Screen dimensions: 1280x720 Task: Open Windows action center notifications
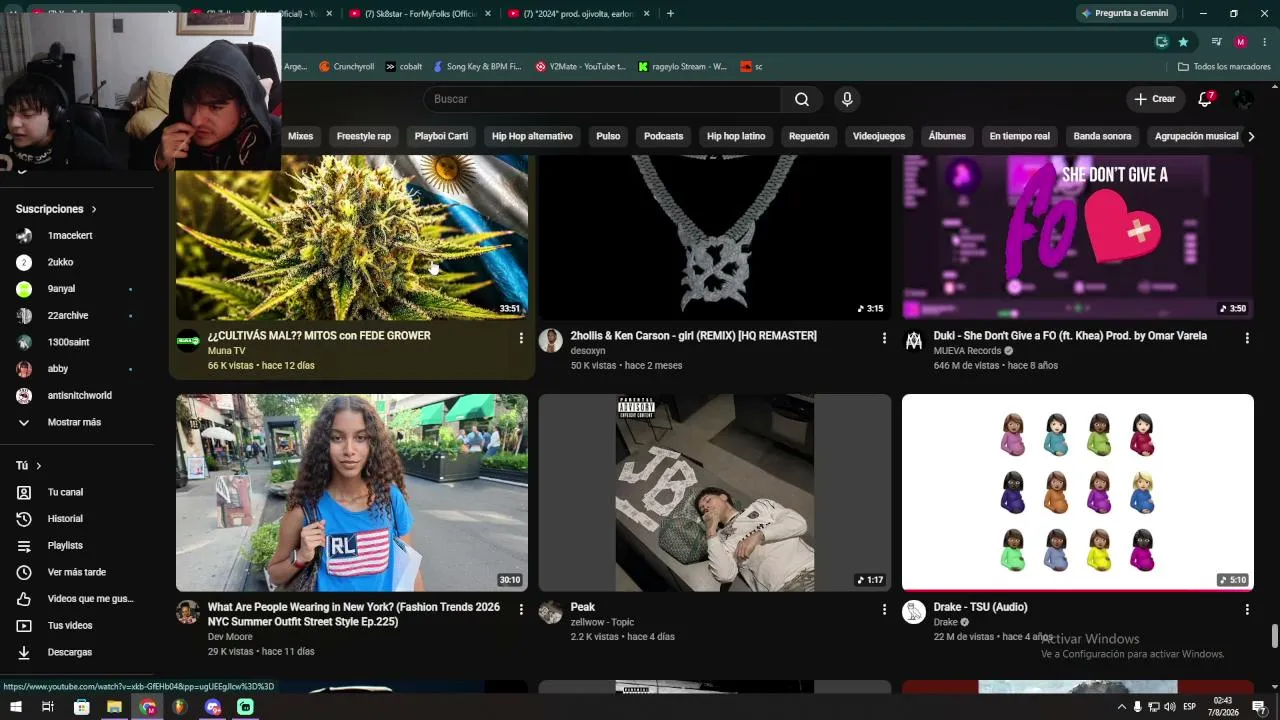[1259, 707]
